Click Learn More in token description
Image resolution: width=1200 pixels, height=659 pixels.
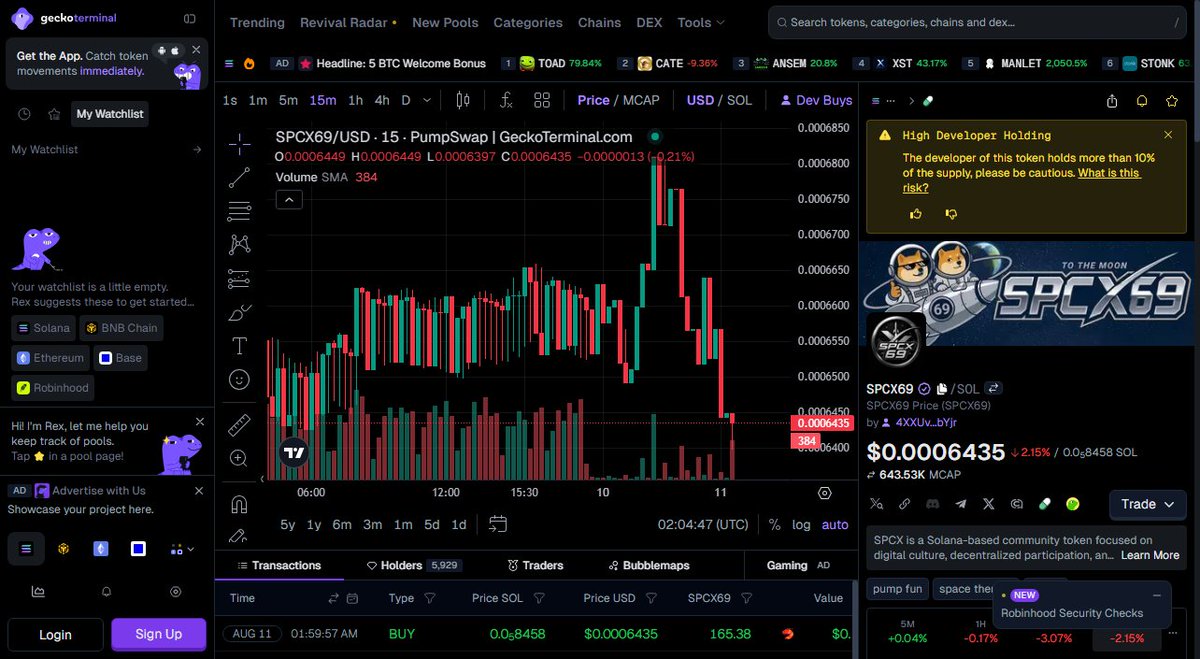pyautogui.click(x=1150, y=555)
